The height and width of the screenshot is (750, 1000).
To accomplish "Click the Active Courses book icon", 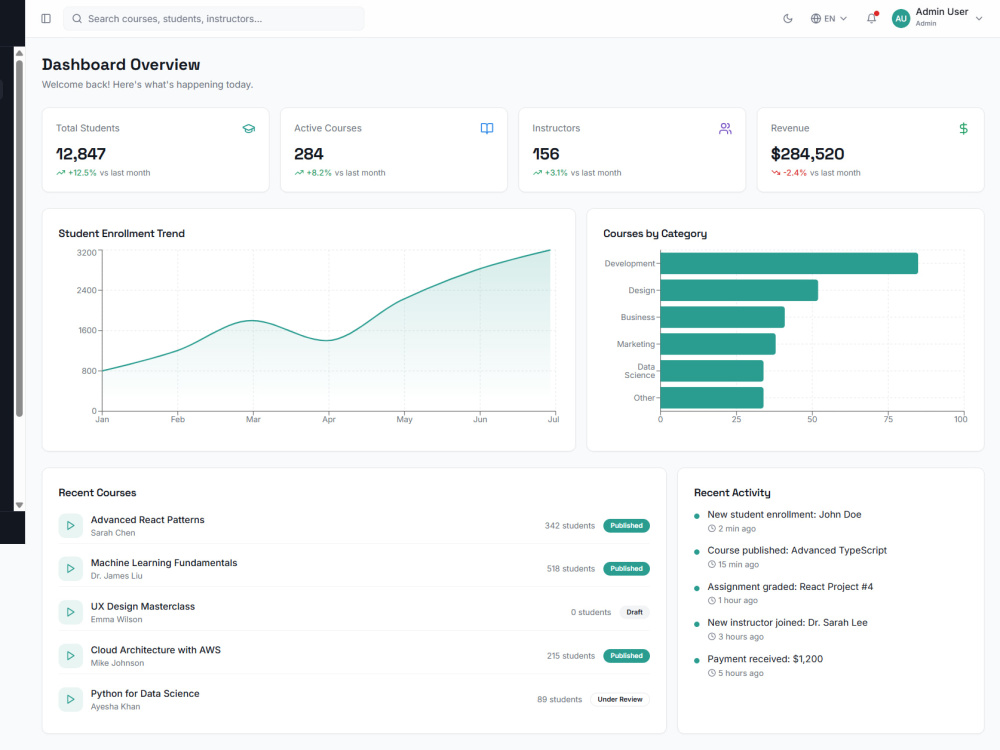I will tap(487, 128).
